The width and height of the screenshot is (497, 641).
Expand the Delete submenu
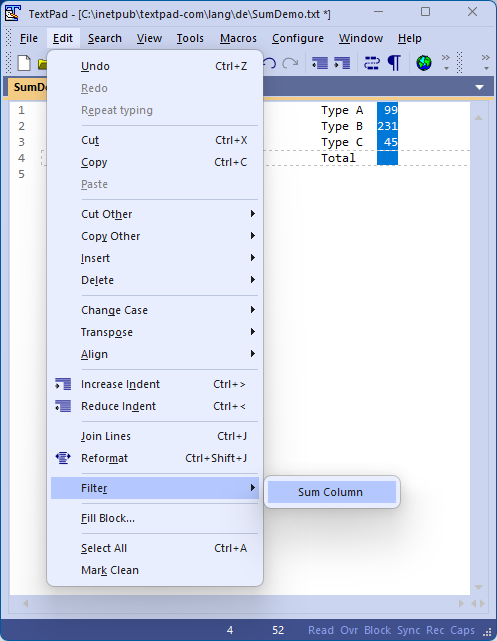click(x=155, y=280)
